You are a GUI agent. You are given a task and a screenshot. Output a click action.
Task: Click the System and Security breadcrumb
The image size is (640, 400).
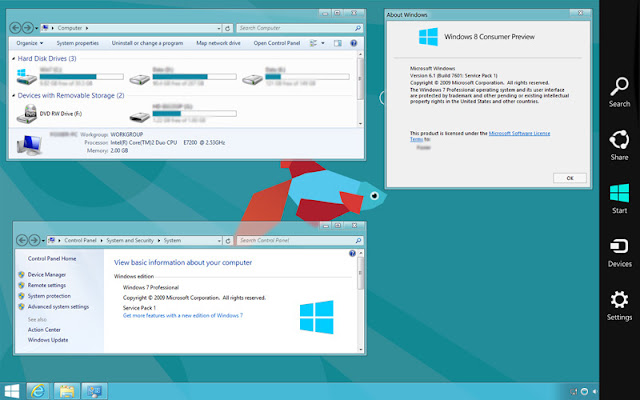[x=130, y=240]
